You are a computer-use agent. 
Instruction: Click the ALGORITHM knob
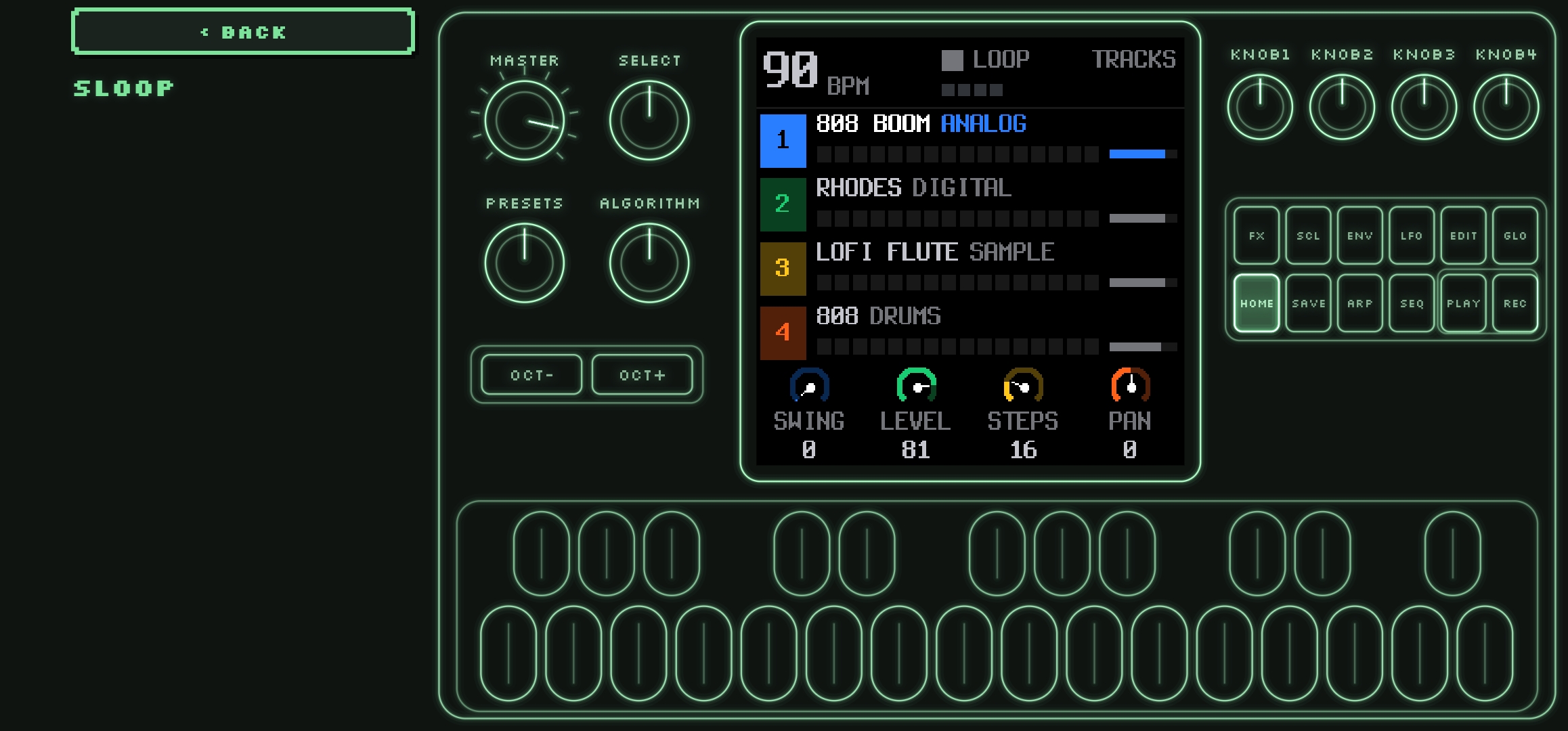[x=649, y=263]
